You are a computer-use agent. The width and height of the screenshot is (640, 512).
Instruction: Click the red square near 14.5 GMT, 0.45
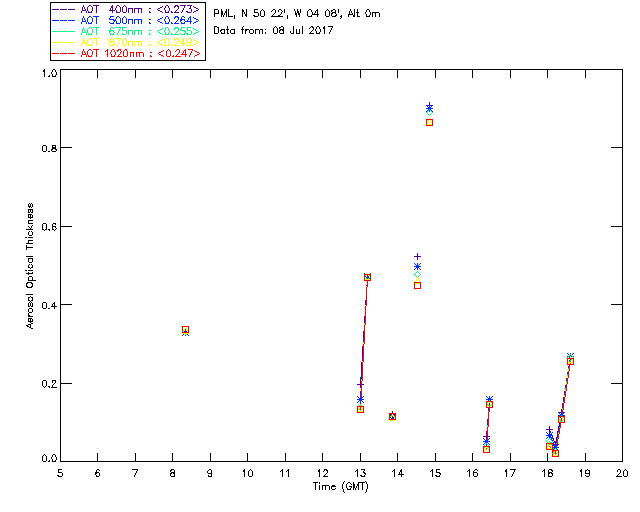pyautogui.click(x=417, y=286)
